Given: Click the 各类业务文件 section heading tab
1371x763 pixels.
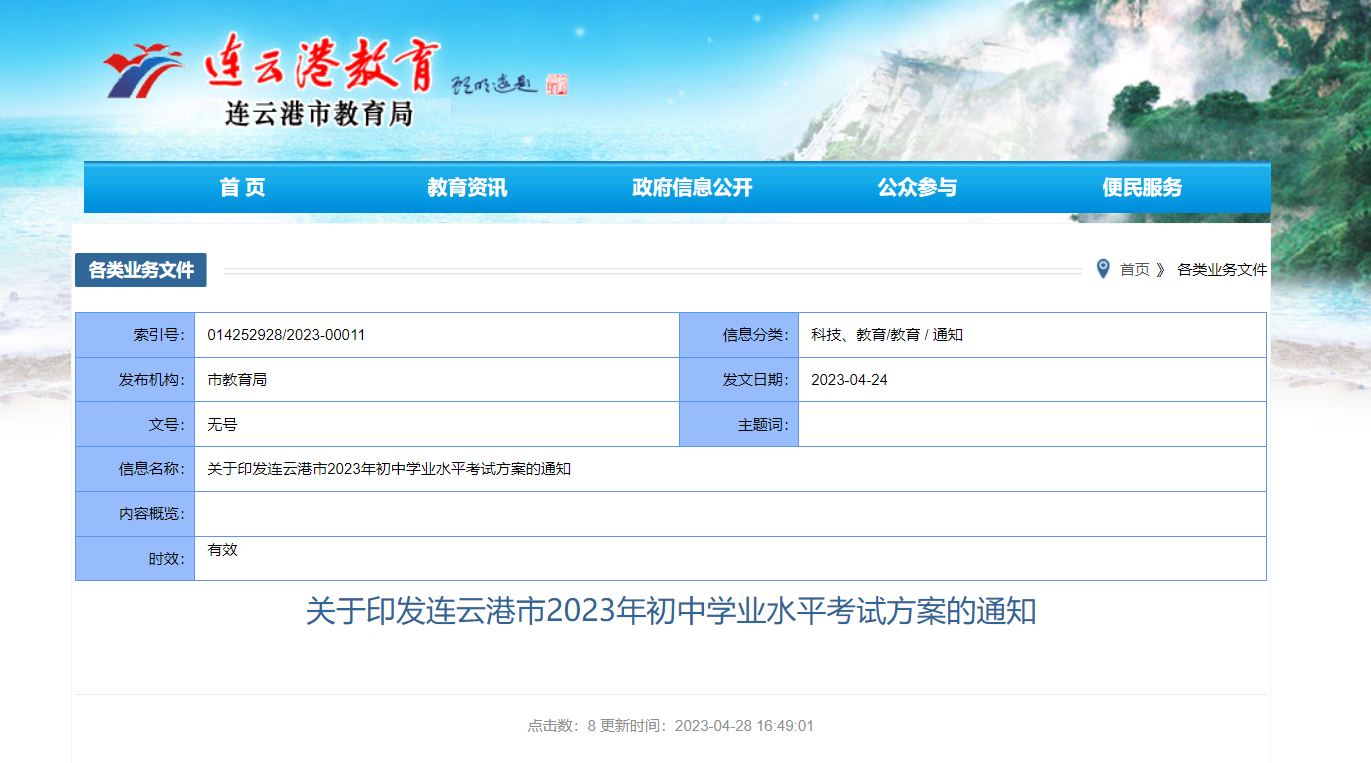Looking at the screenshot, I should point(141,270).
